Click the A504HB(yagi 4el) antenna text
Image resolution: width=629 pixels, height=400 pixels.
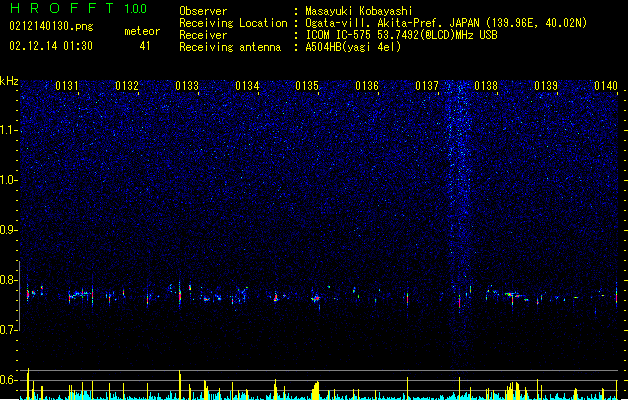[x=353, y=47]
